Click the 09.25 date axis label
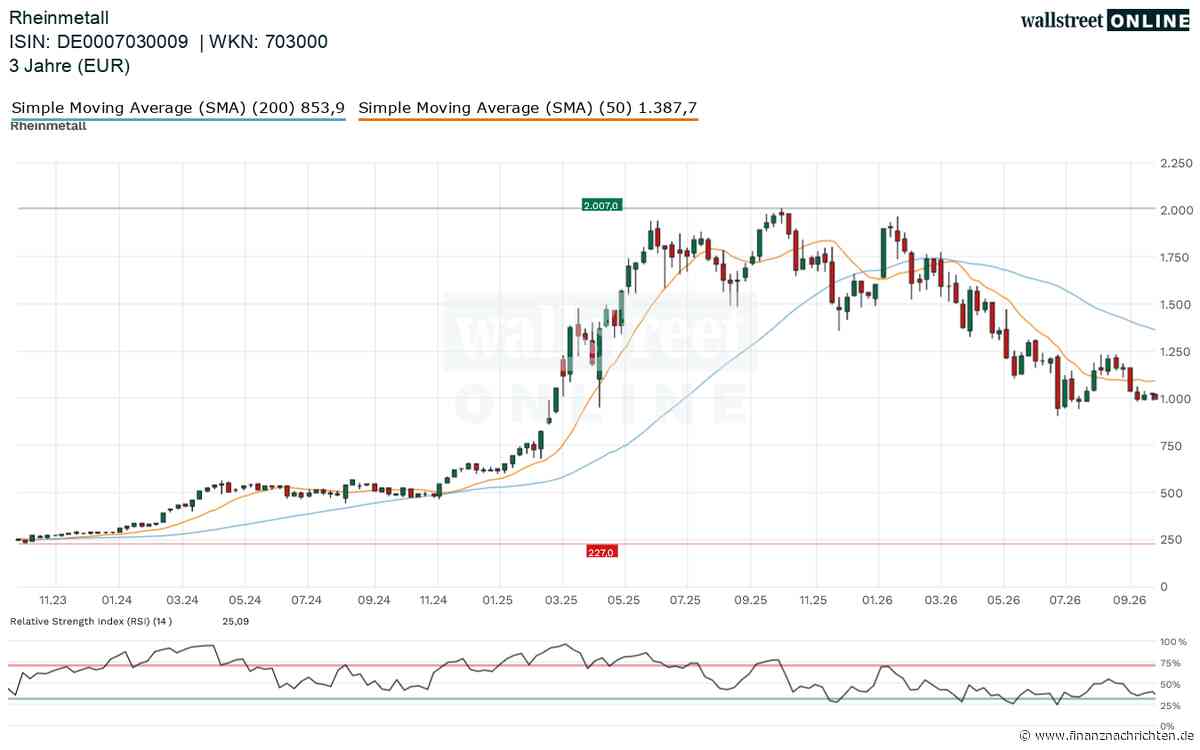1200x750 pixels. 750,600
